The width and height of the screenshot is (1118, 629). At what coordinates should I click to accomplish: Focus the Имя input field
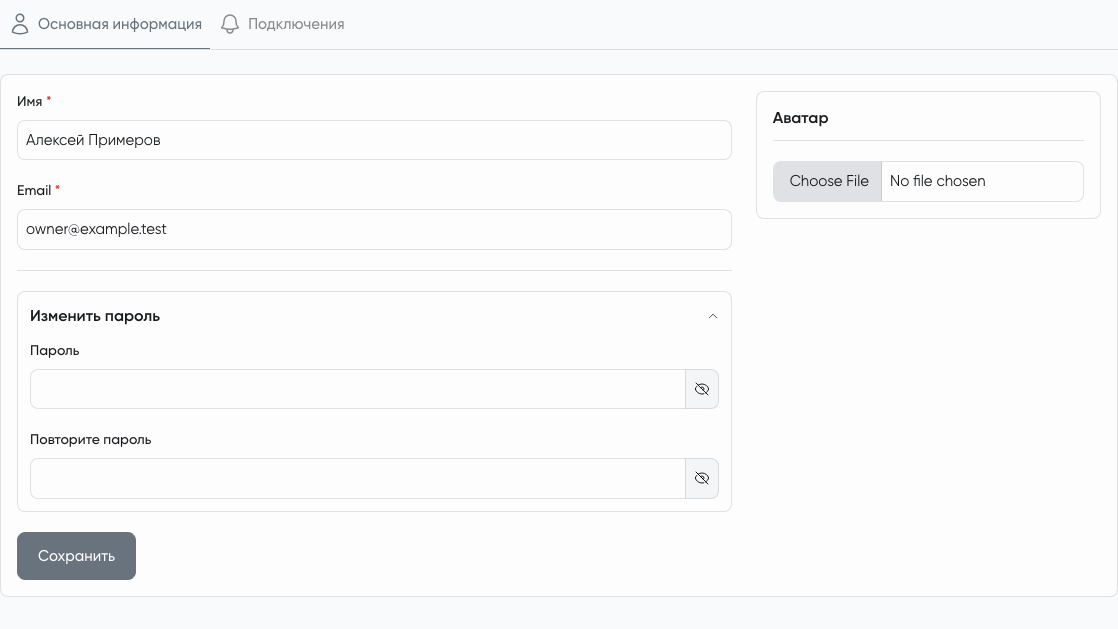374,140
